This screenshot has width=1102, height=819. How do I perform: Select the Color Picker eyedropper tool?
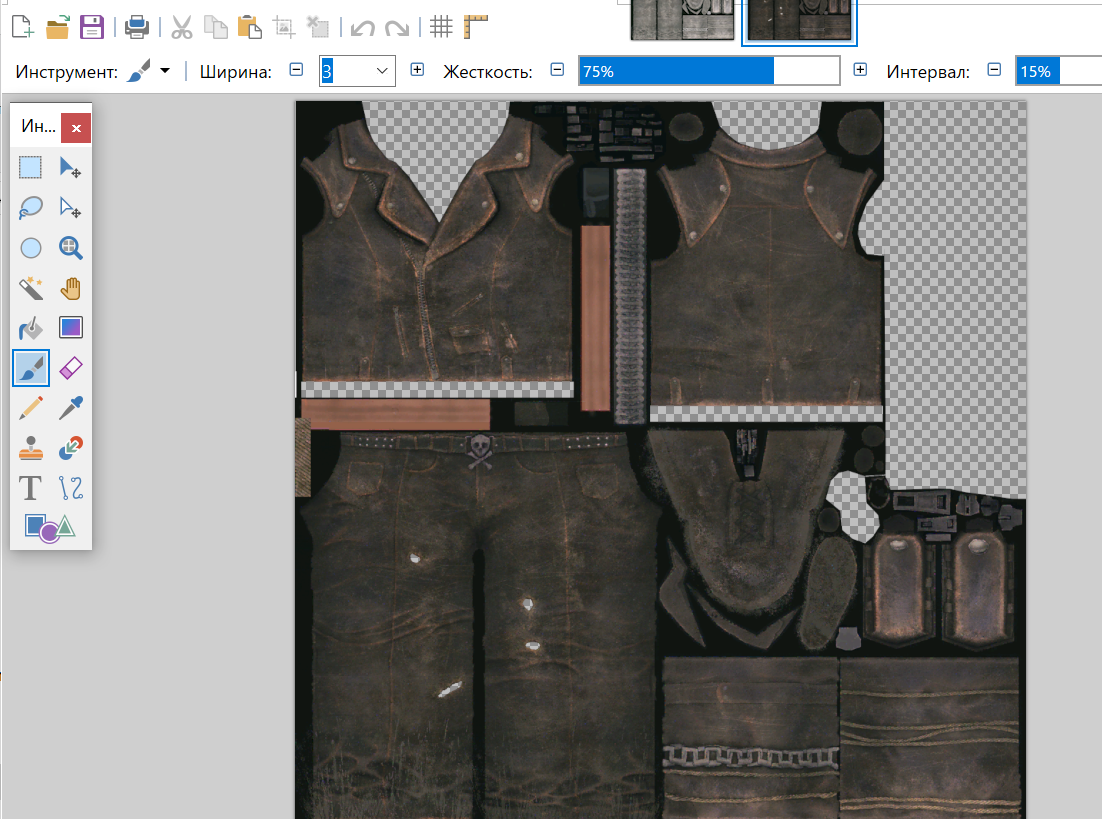70,408
